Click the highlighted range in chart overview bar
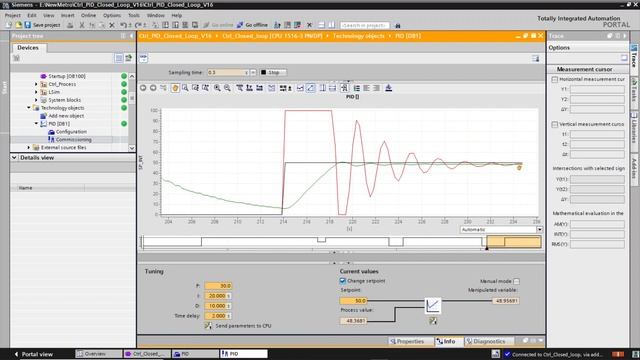The image size is (640, 360). pos(514,242)
